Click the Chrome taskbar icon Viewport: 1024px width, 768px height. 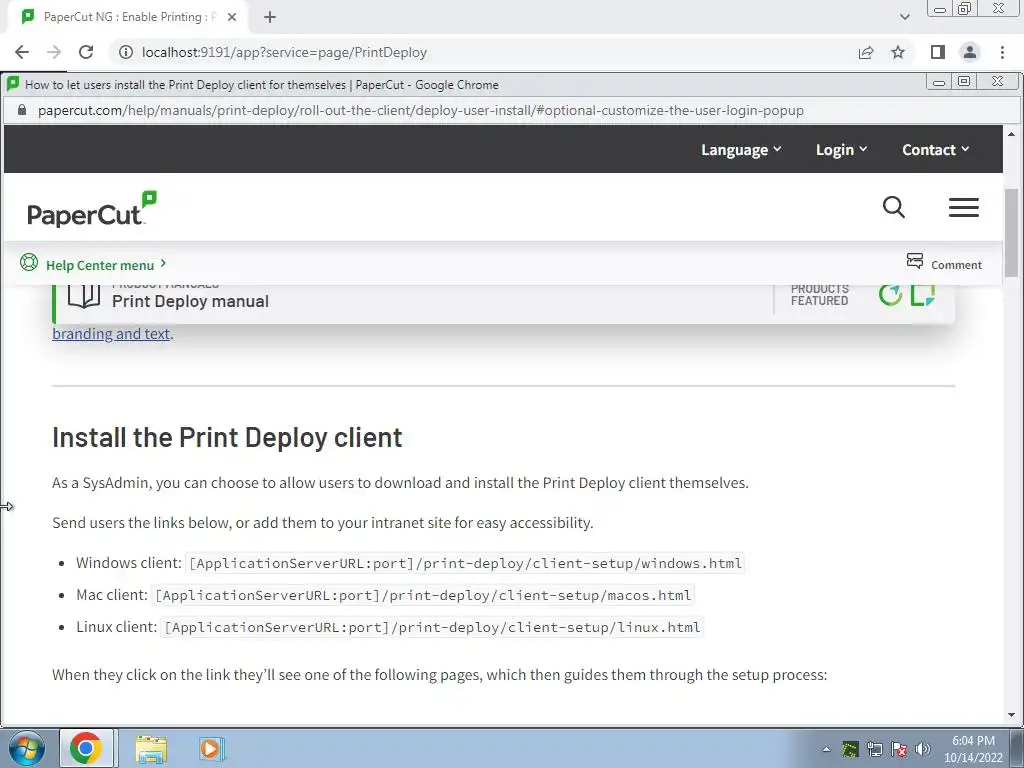pos(86,748)
